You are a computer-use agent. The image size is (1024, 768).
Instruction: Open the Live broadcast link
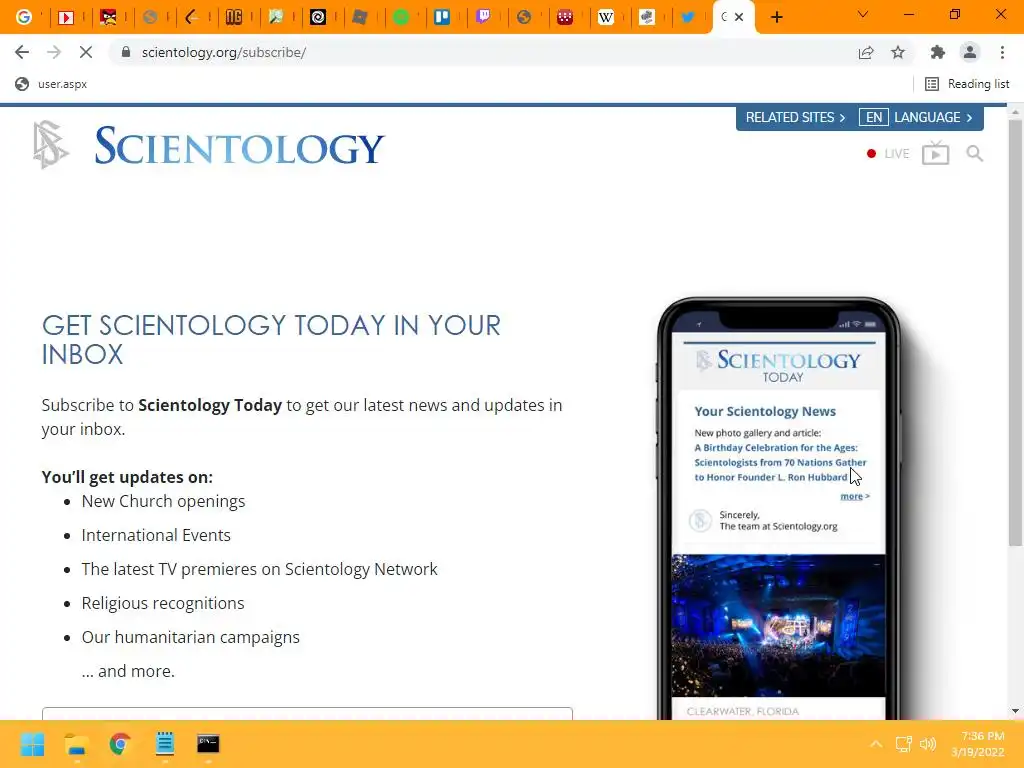888,153
